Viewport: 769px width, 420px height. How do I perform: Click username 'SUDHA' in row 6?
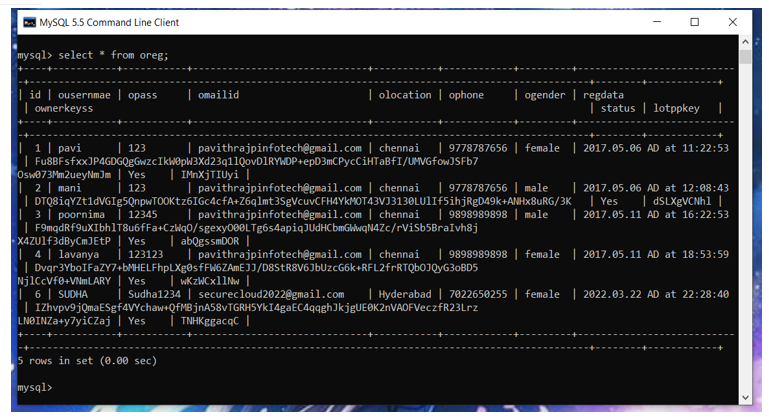(x=73, y=294)
